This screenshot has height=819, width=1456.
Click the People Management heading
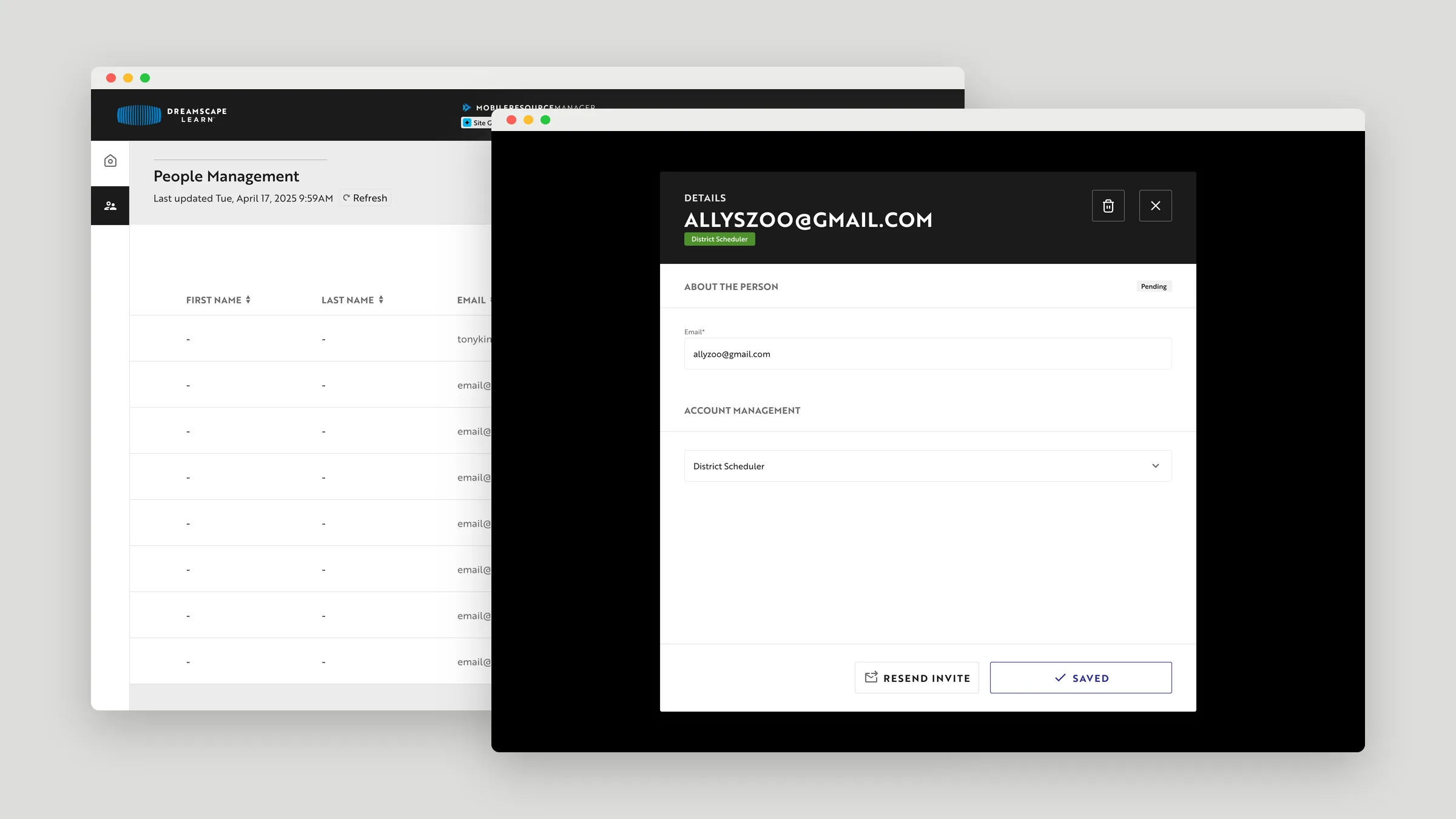(x=226, y=176)
